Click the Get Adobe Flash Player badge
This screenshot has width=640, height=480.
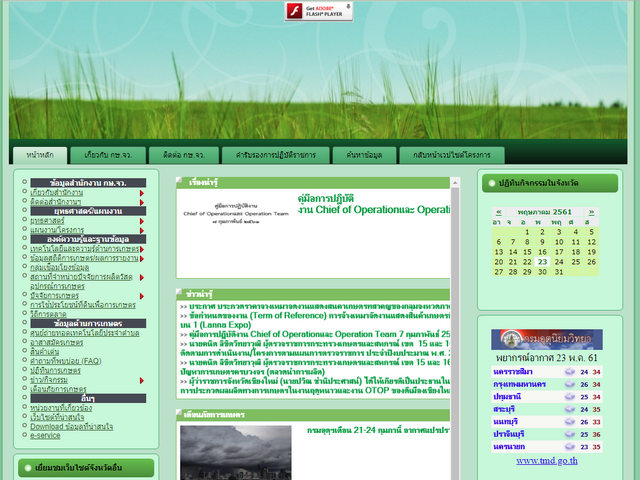click(x=318, y=11)
